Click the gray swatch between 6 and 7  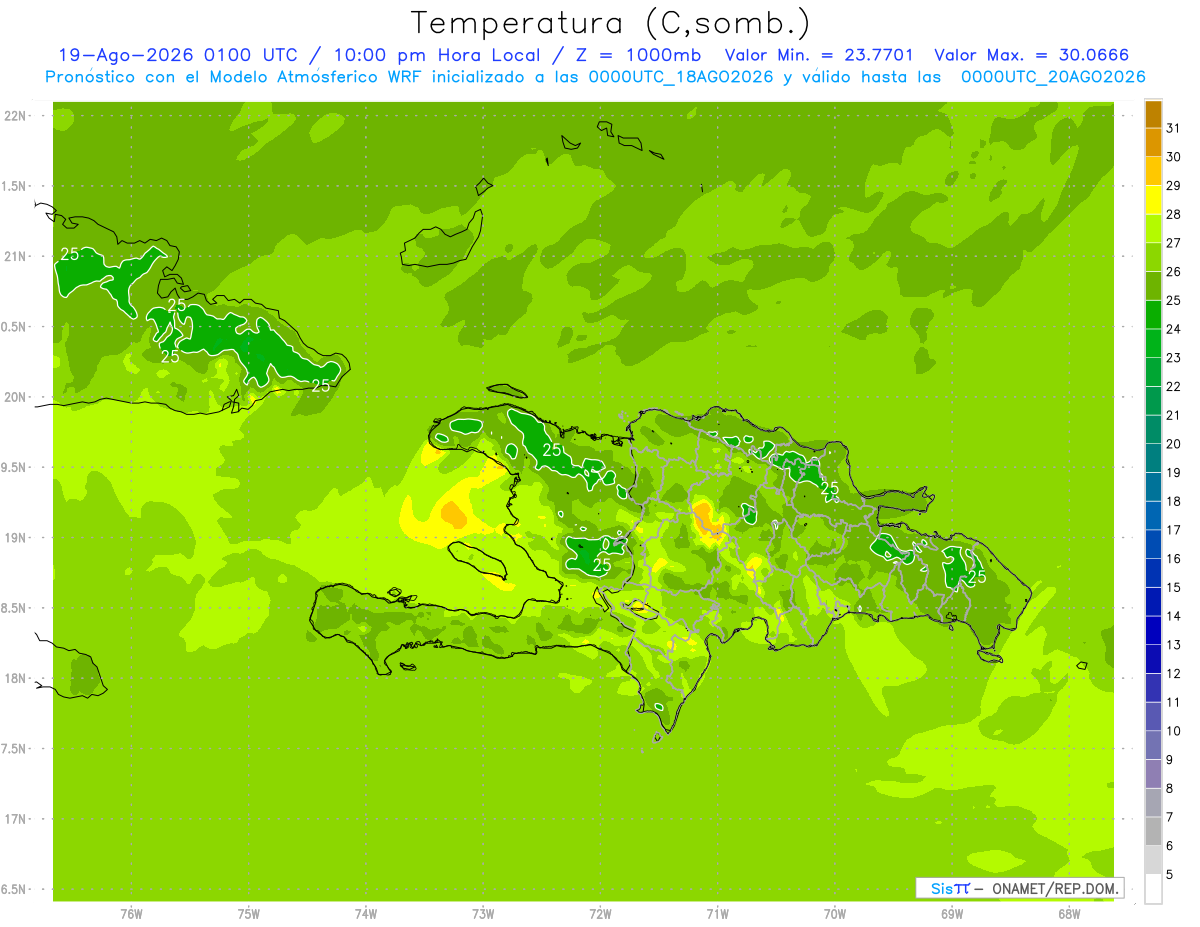[x=1153, y=831]
